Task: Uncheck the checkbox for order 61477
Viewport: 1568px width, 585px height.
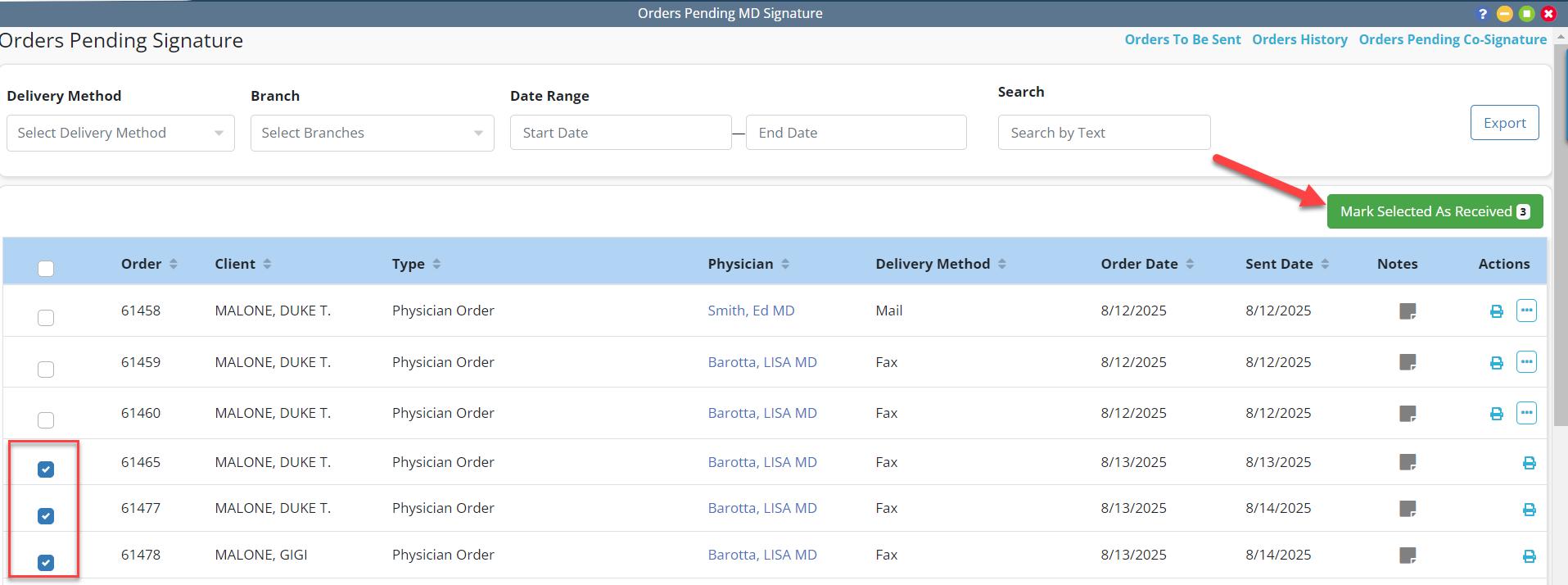Action: (x=46, y=516)
